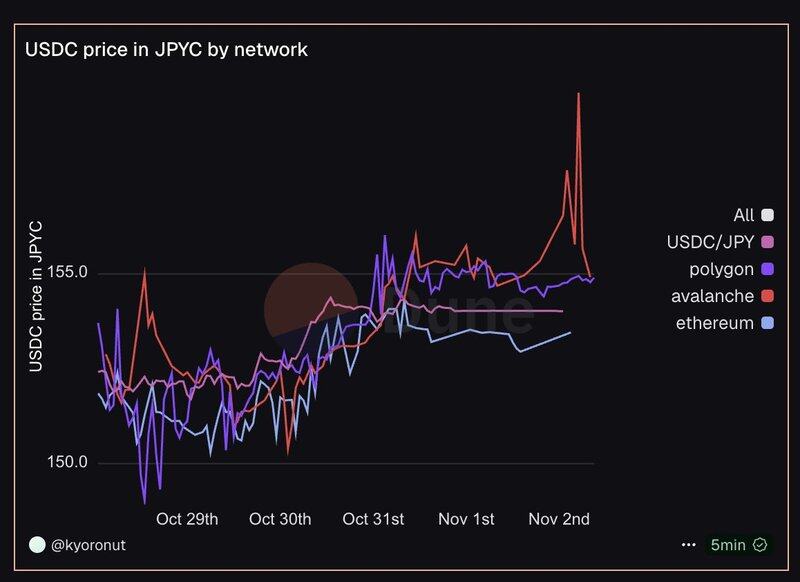Toggle the ethereum legend label
800x582 pixels.
click(715, 323)
